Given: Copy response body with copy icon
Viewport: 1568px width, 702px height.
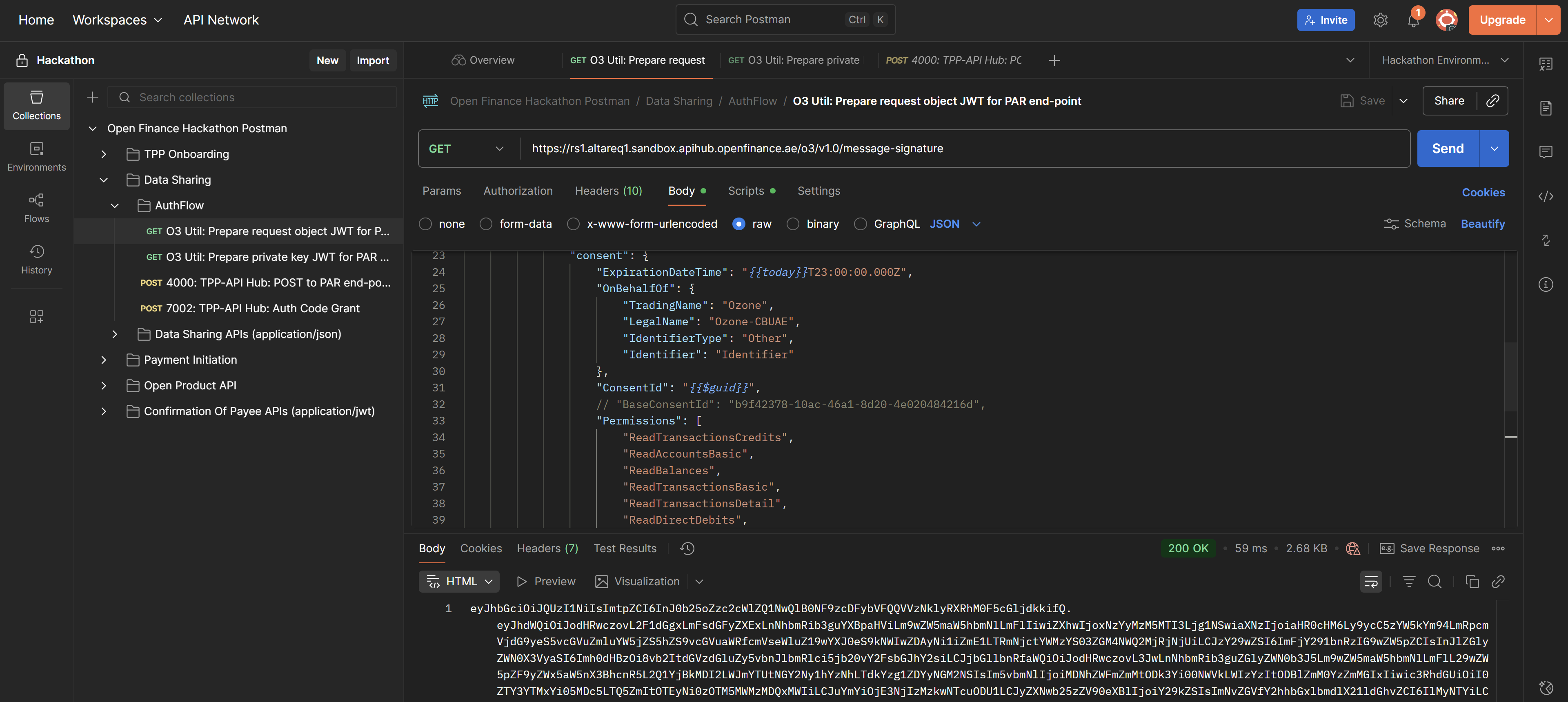Looking at the screenshot, I should click(1472, 582).
